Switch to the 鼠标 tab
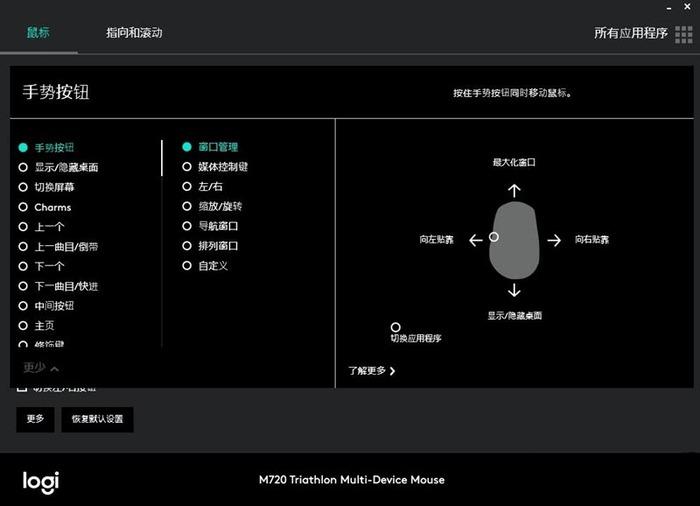This screenshot has height=506, width=700. [38, 33]
